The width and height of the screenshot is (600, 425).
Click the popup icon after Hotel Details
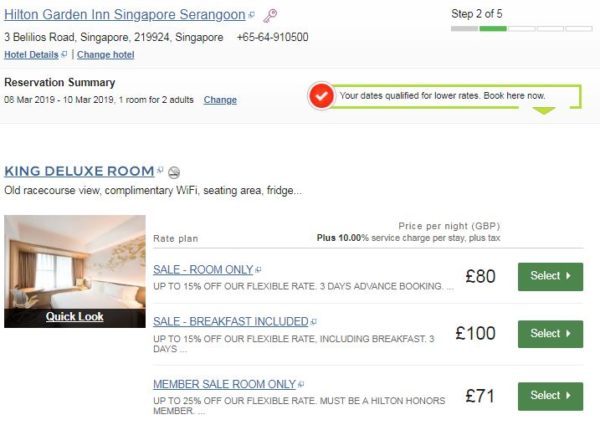(64, 54)
